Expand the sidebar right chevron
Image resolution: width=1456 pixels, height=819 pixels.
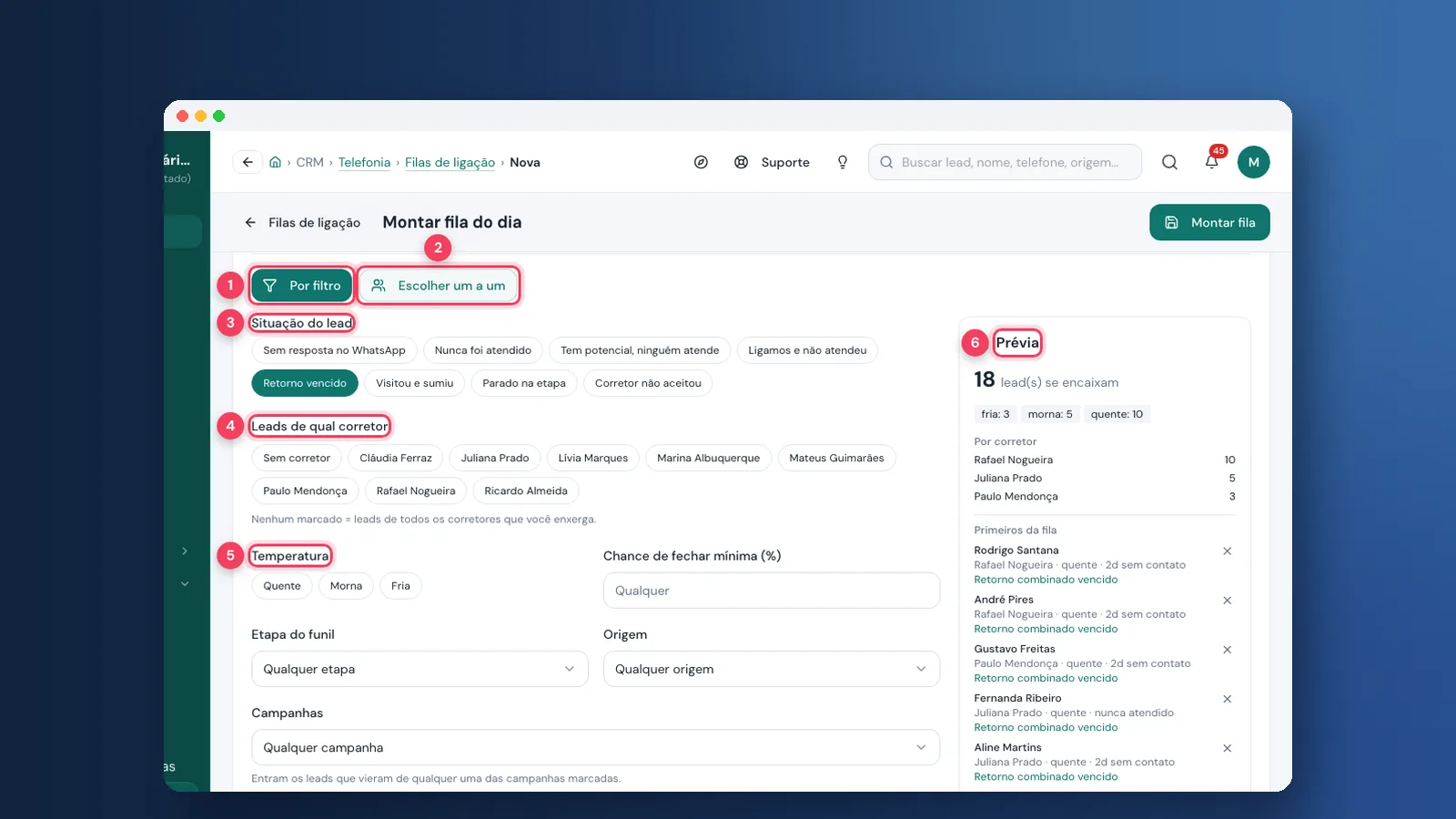185,551
